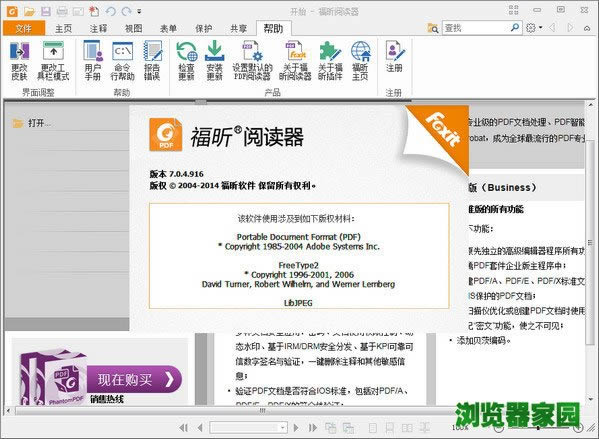Go to next page in bottom bar

tap(296, 428)
